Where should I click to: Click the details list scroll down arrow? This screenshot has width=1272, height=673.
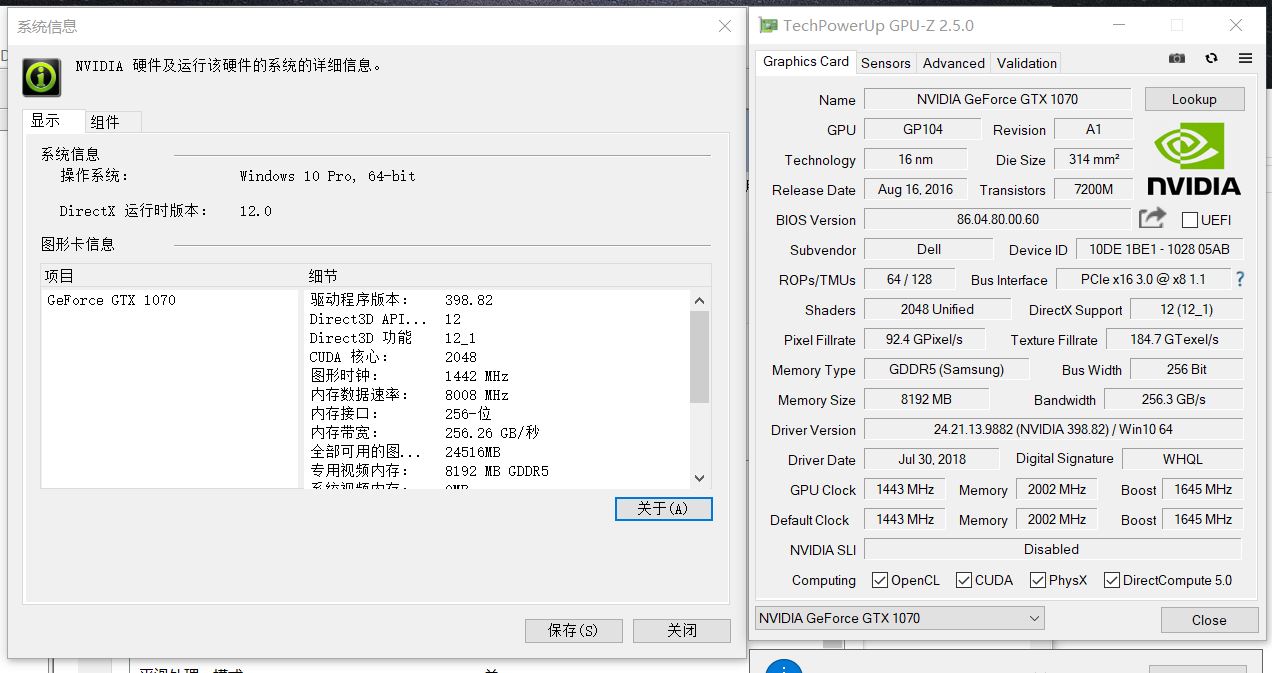tap(699, 478)
